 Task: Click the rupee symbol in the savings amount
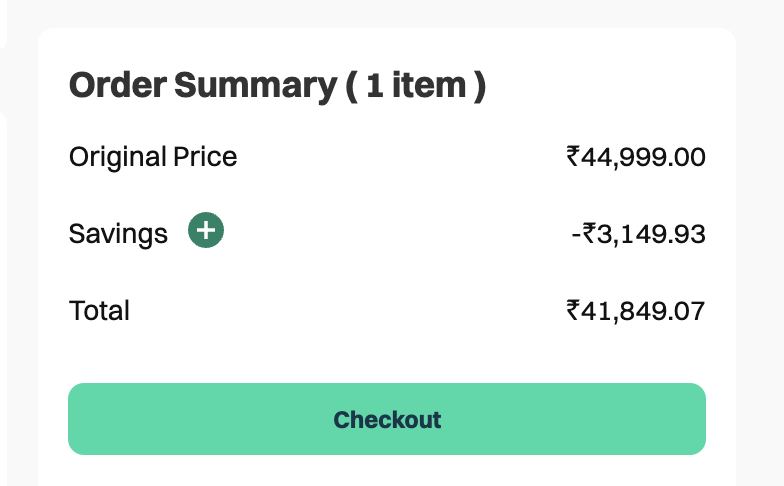tap(590, 234)
